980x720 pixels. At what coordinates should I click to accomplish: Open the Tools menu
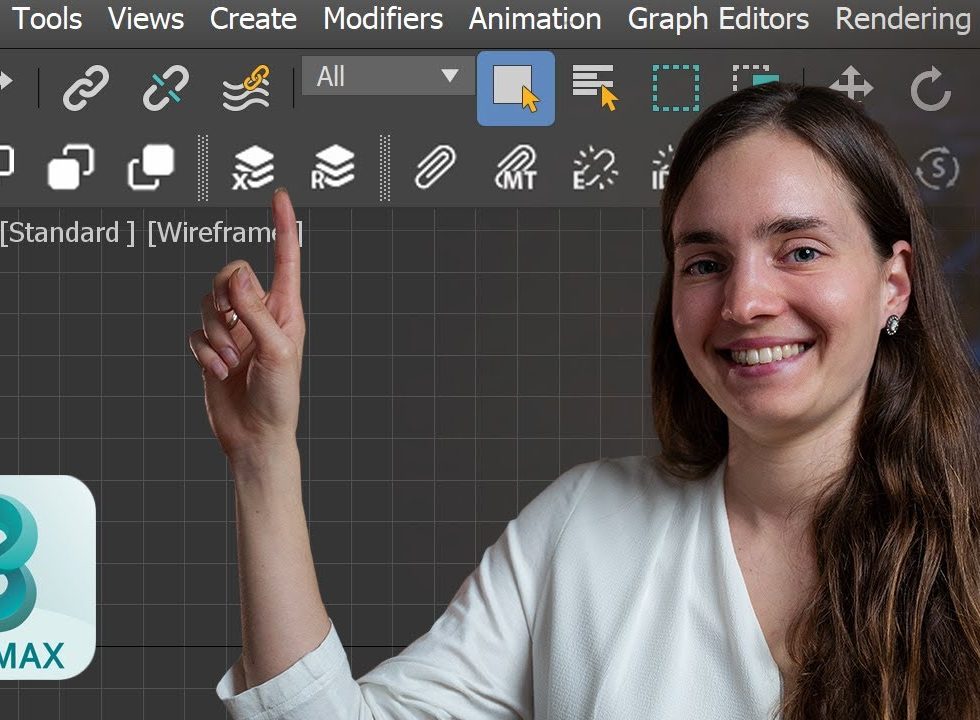47,19
